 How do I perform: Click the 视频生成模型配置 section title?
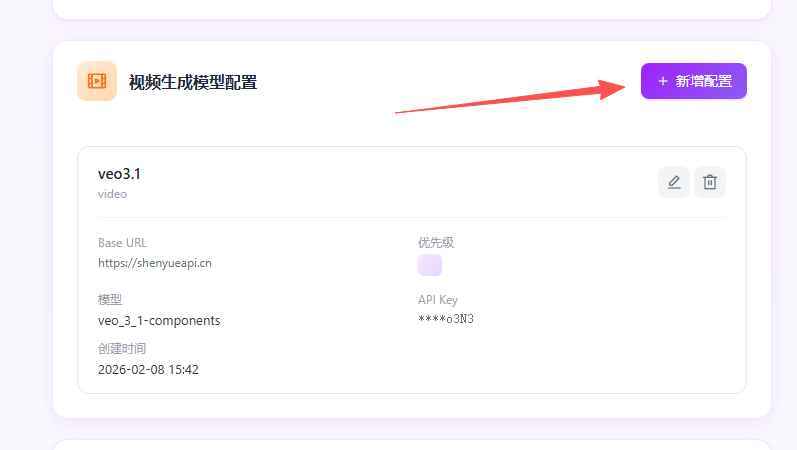[x=193, y=82]
